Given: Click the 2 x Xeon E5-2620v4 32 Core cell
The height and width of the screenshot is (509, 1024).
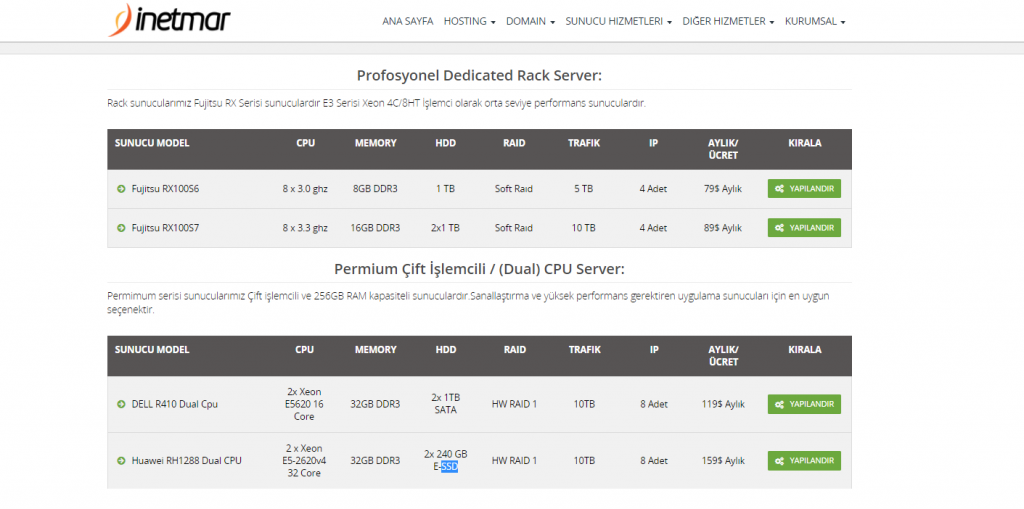Looking at the screenshot, I should 304,461.
